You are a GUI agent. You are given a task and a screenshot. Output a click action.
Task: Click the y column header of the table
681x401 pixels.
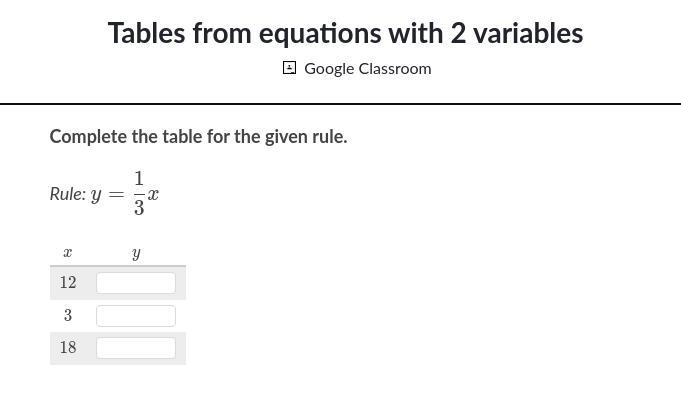point(136,253)
